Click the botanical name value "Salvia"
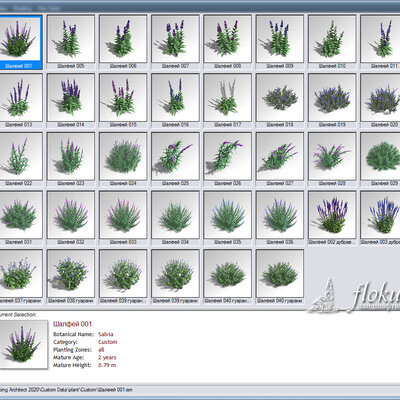 coord(106,334)
